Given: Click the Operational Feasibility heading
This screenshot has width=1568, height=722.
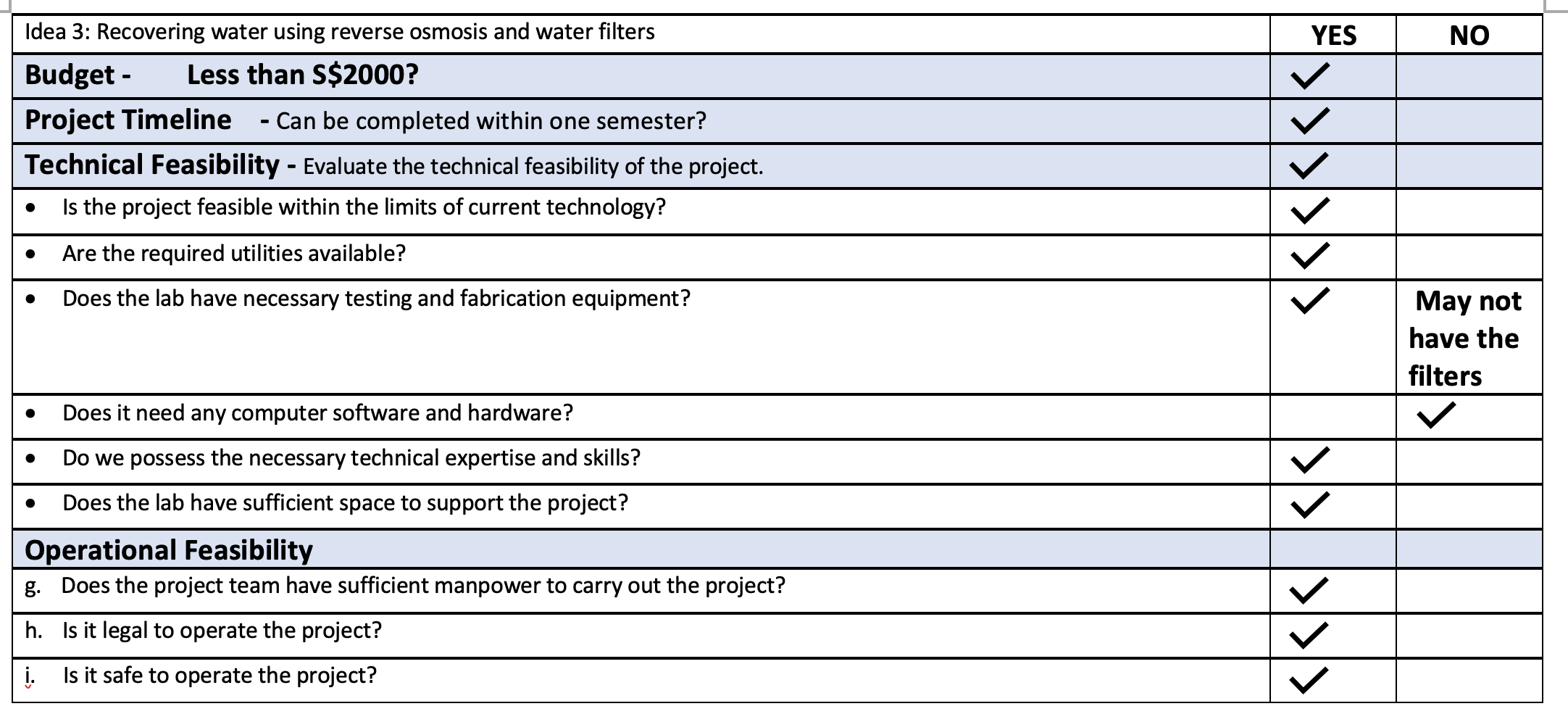Looking at the screenshot, I should coord(169,549).
